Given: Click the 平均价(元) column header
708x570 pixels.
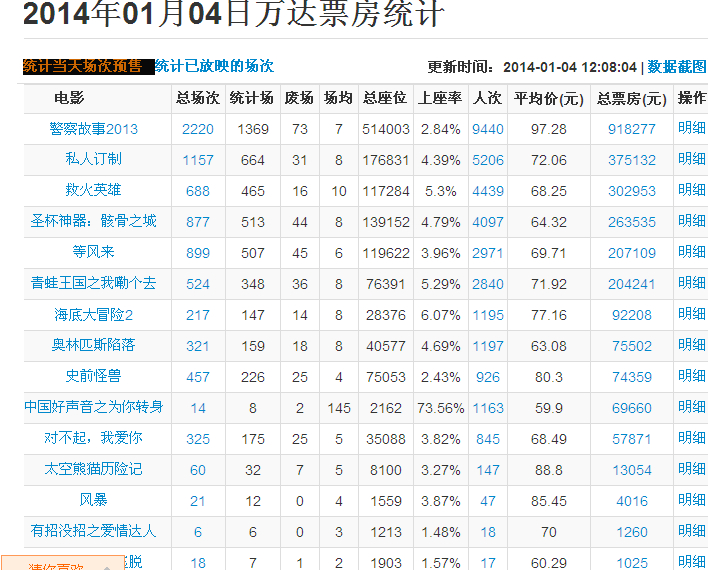Looking at the screenshot, I should point(549,98).
